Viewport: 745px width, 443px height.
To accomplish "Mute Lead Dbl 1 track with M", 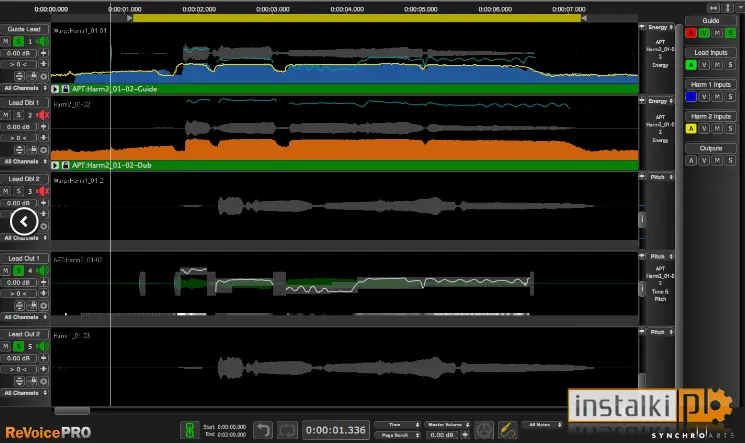I will click(6, 115).
